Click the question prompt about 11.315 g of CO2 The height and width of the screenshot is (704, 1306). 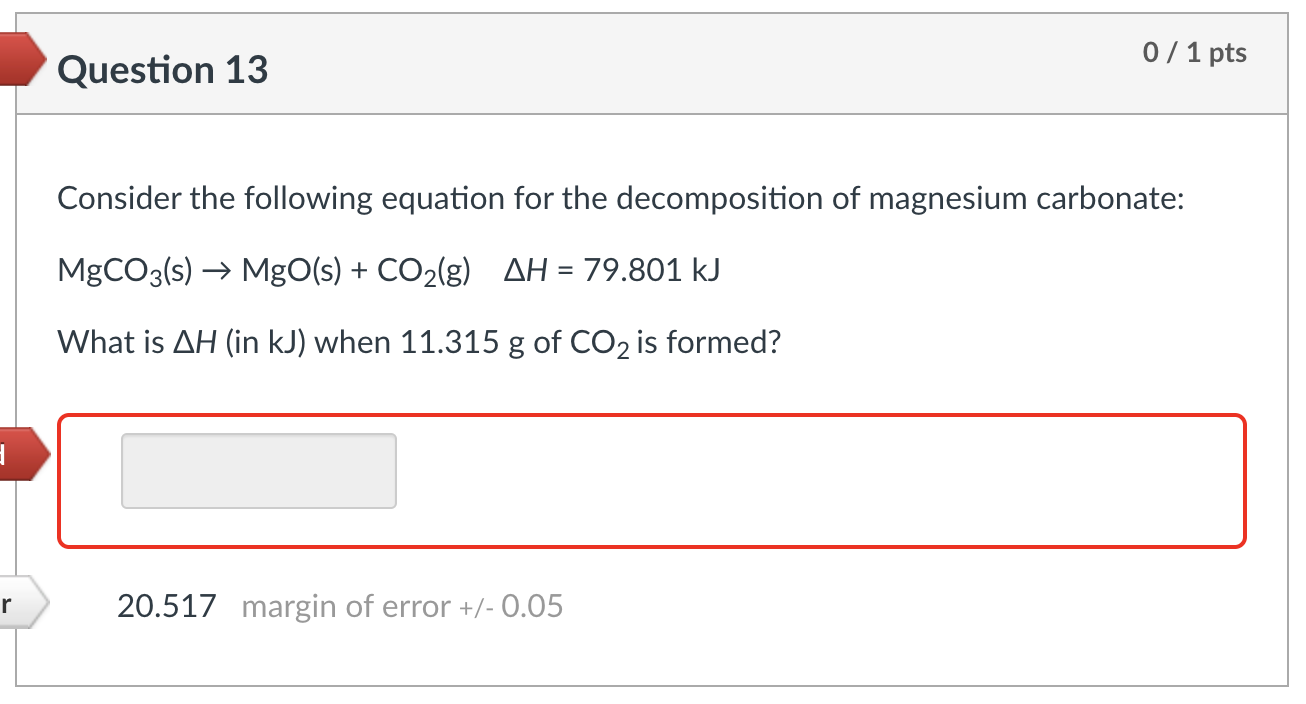click(x=418, y=342)
